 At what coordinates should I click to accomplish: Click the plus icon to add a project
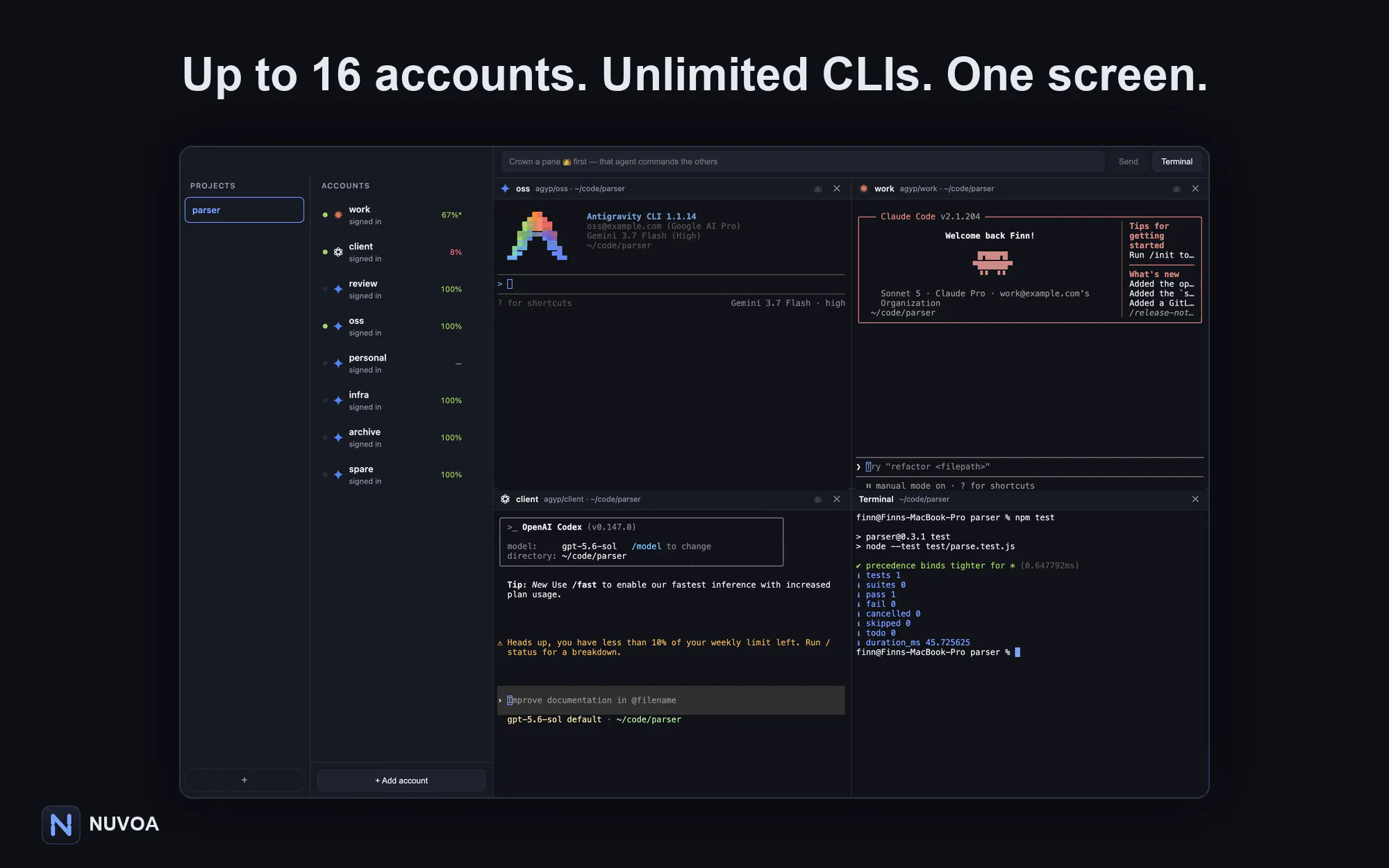[x=244, y=780]
